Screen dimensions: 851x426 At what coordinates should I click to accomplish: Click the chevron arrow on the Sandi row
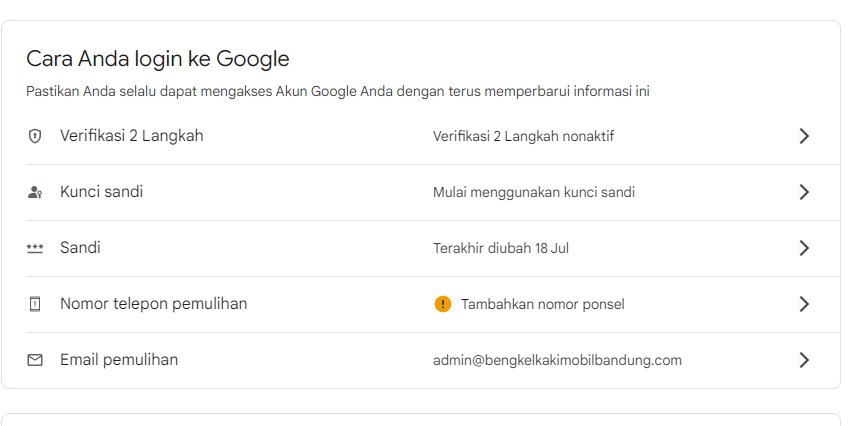tap(804, 248)
